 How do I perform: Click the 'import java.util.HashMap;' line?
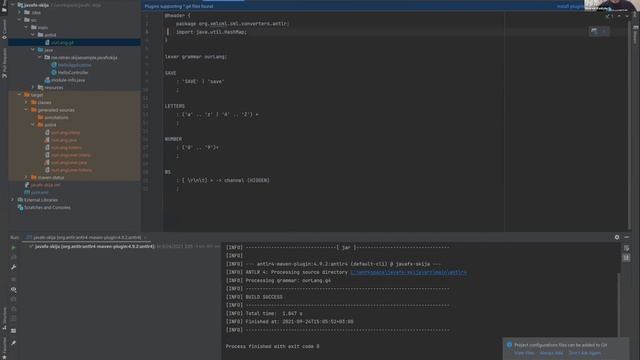211,32
